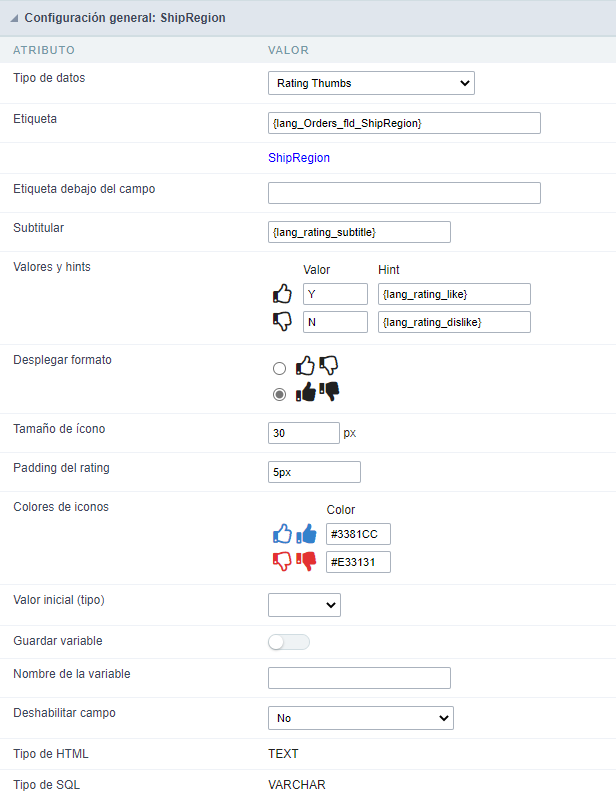Click the thumbs down icon next to Valor N
The width and height of the screenshot is (616, 800).
click(282, 321)
